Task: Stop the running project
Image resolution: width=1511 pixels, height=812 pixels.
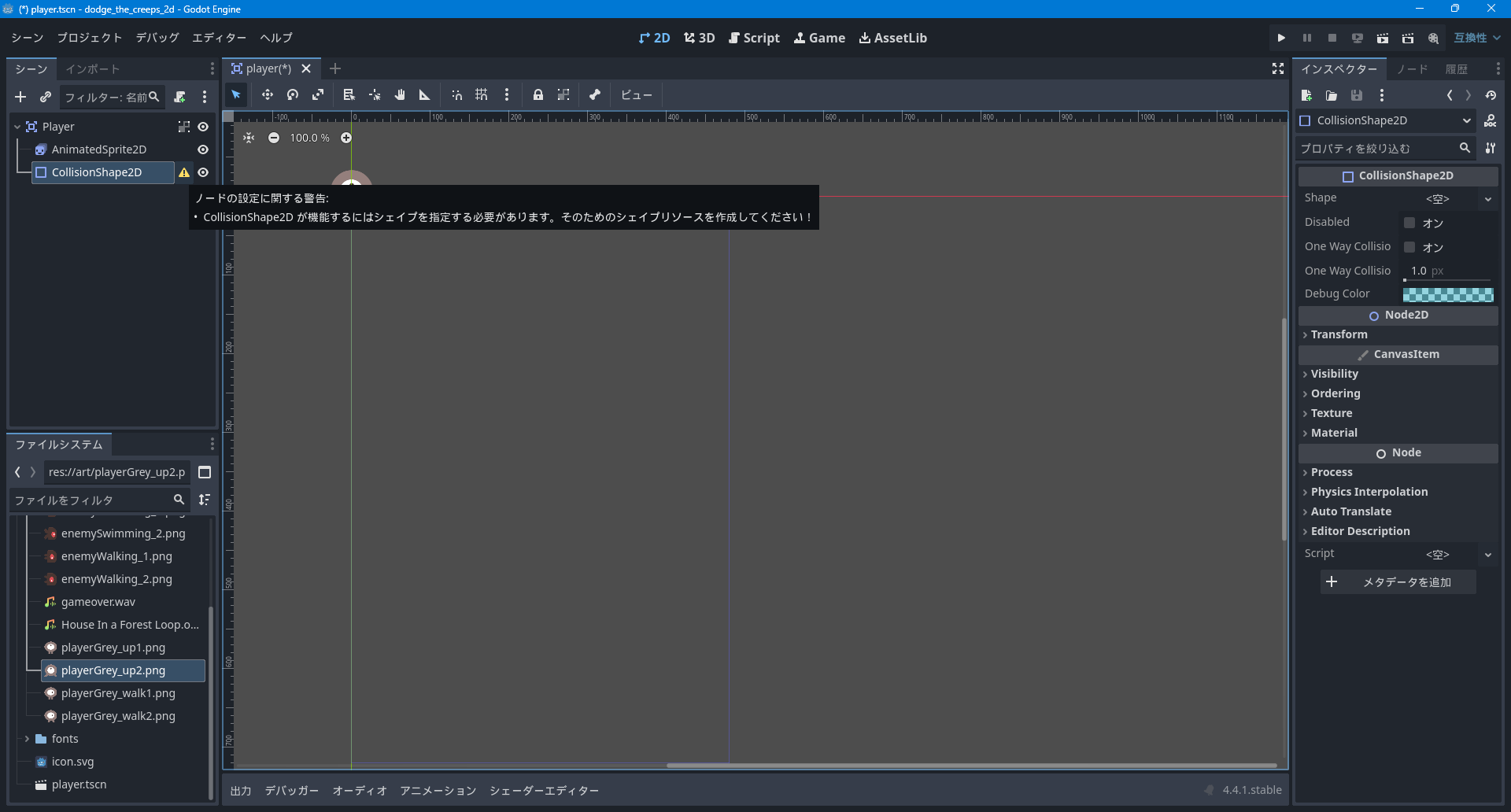Action: coord(1332,38)
